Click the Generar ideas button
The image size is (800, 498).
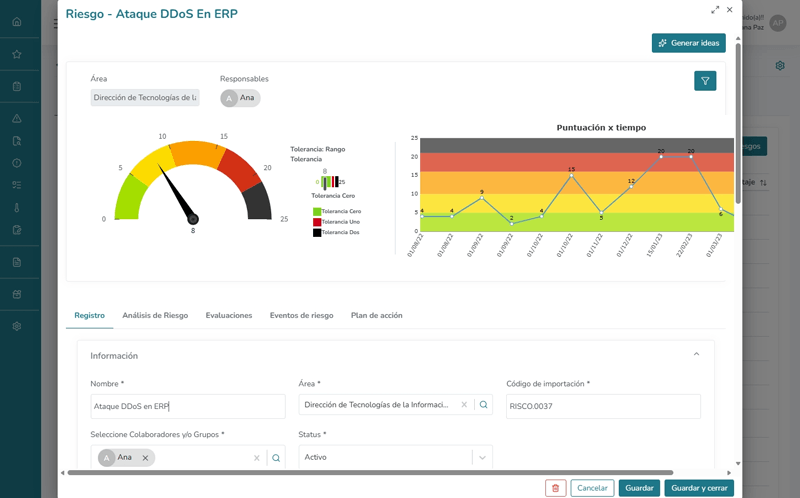689,43
